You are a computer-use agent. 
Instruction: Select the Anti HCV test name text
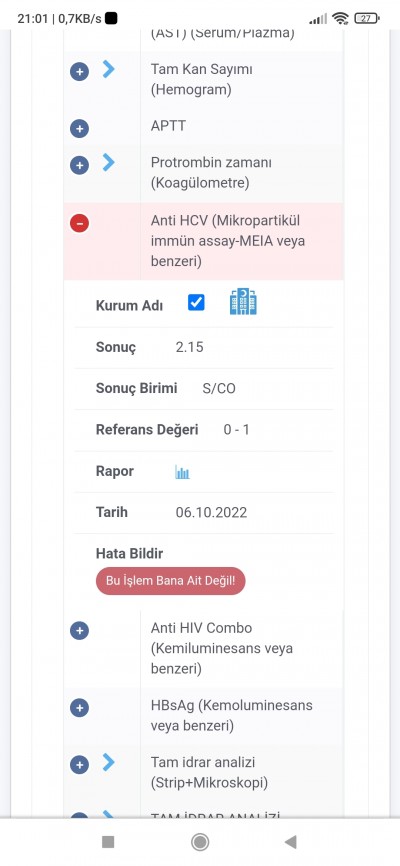point(228,241)
